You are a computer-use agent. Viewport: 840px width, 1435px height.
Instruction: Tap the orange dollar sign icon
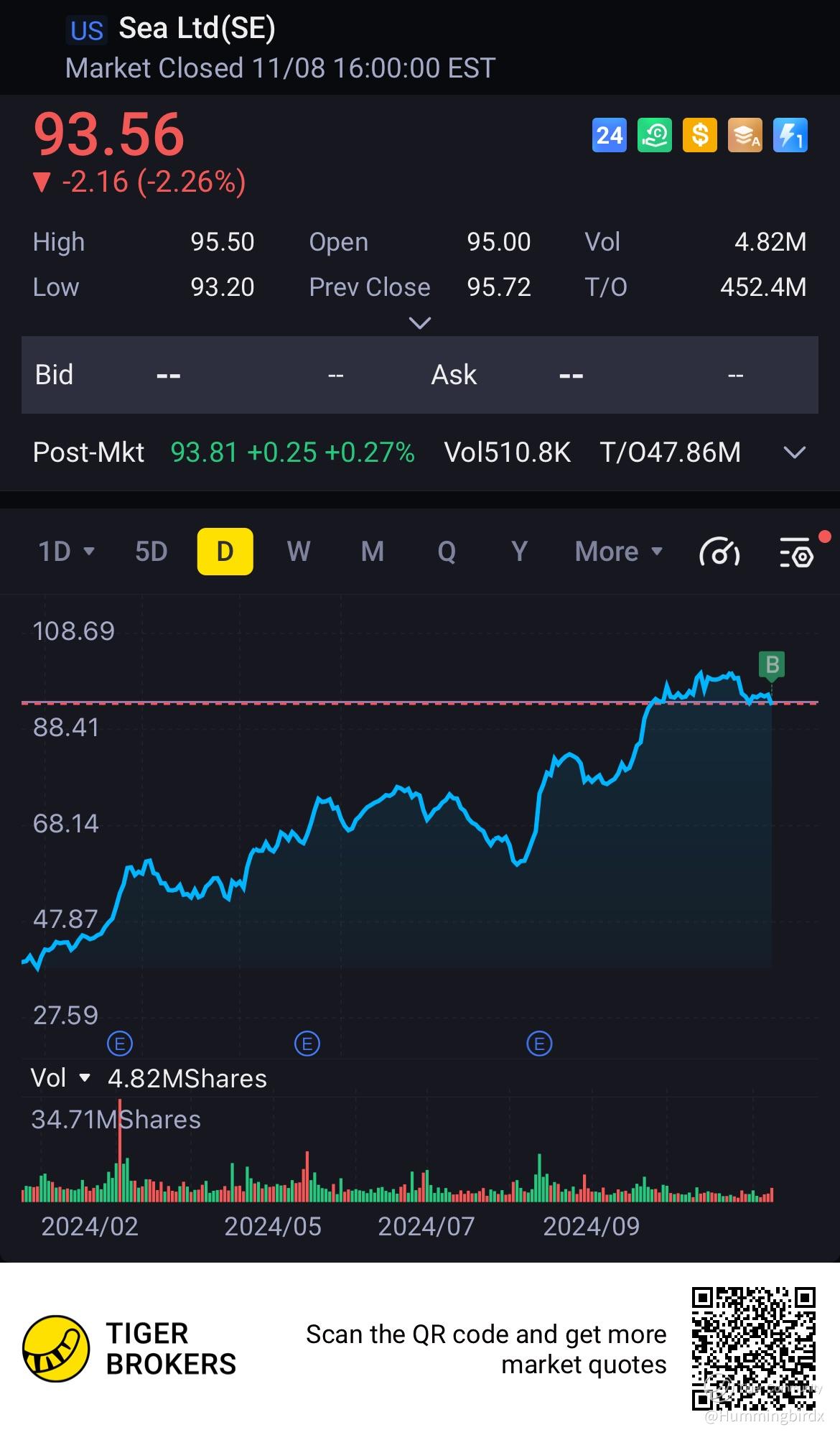(x=700, y=135)
